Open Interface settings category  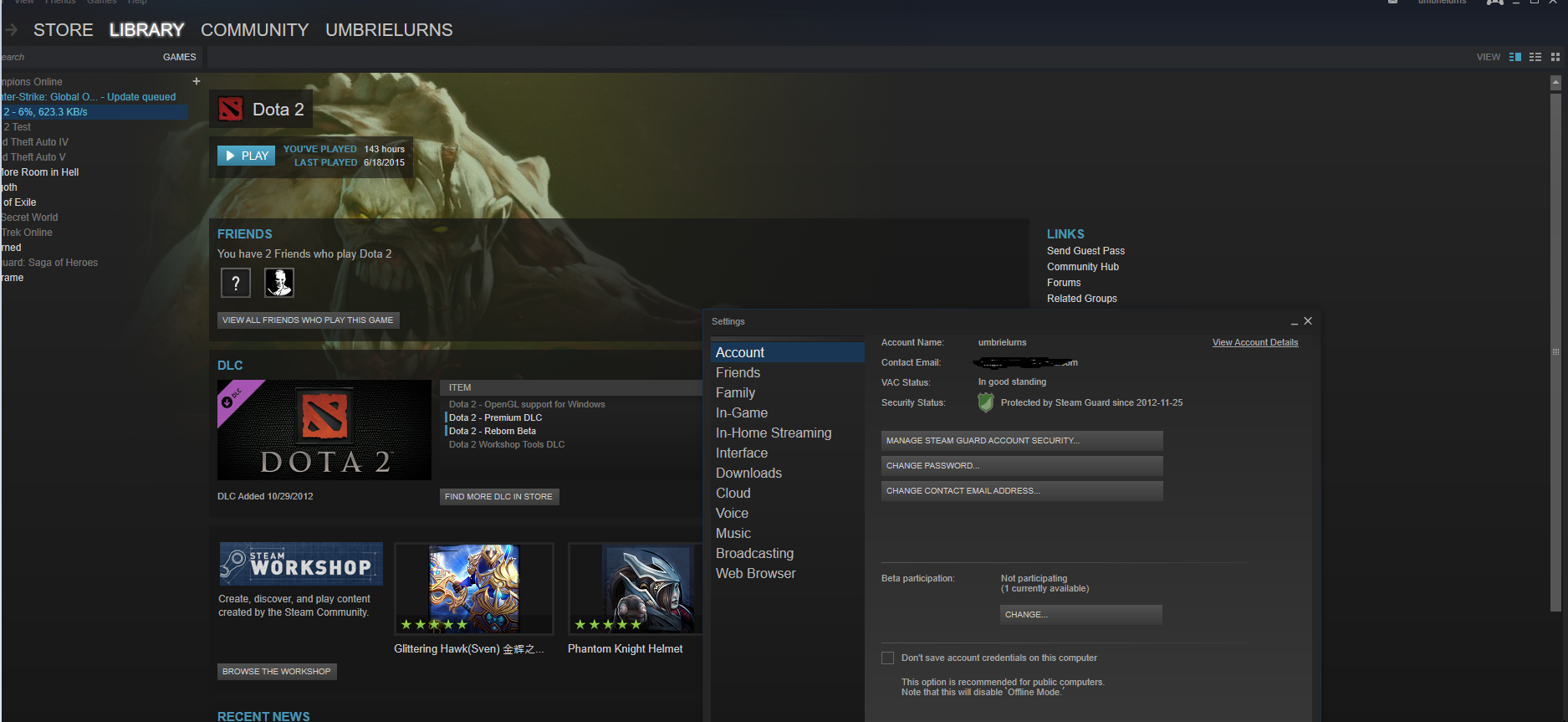[x=788, y=453]
